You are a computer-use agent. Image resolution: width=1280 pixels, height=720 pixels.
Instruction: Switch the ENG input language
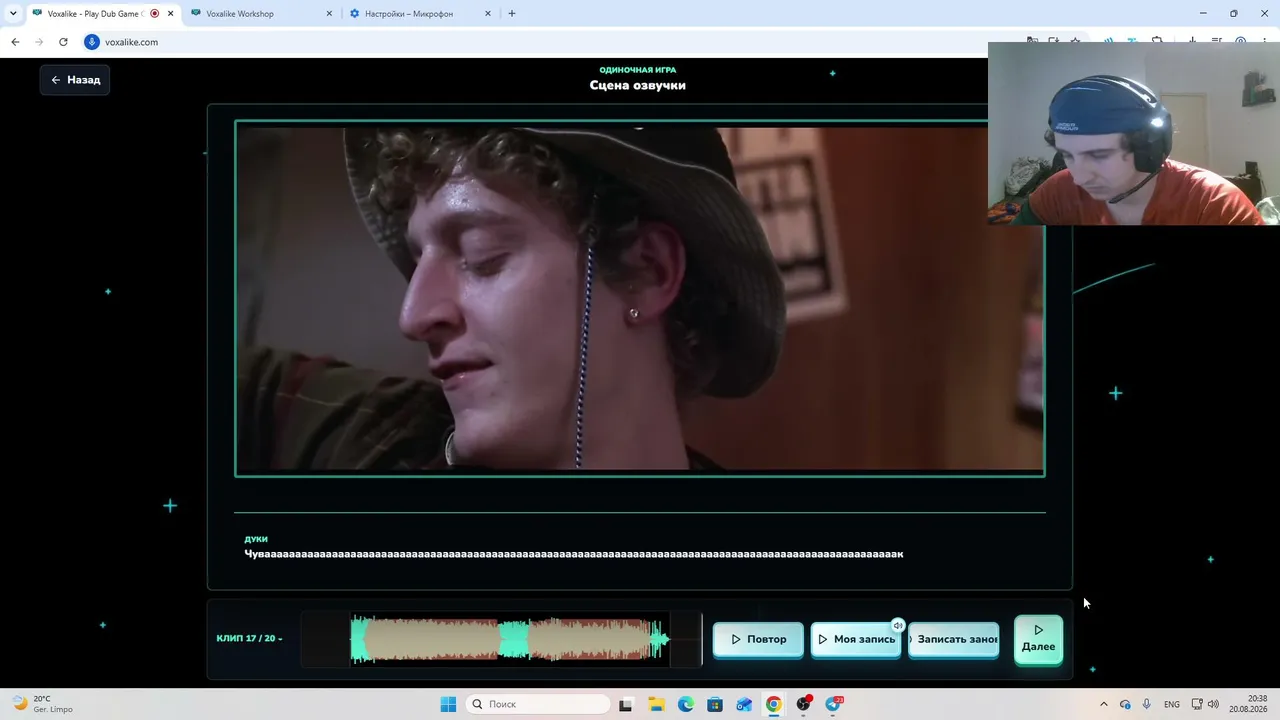(1172, 704)
